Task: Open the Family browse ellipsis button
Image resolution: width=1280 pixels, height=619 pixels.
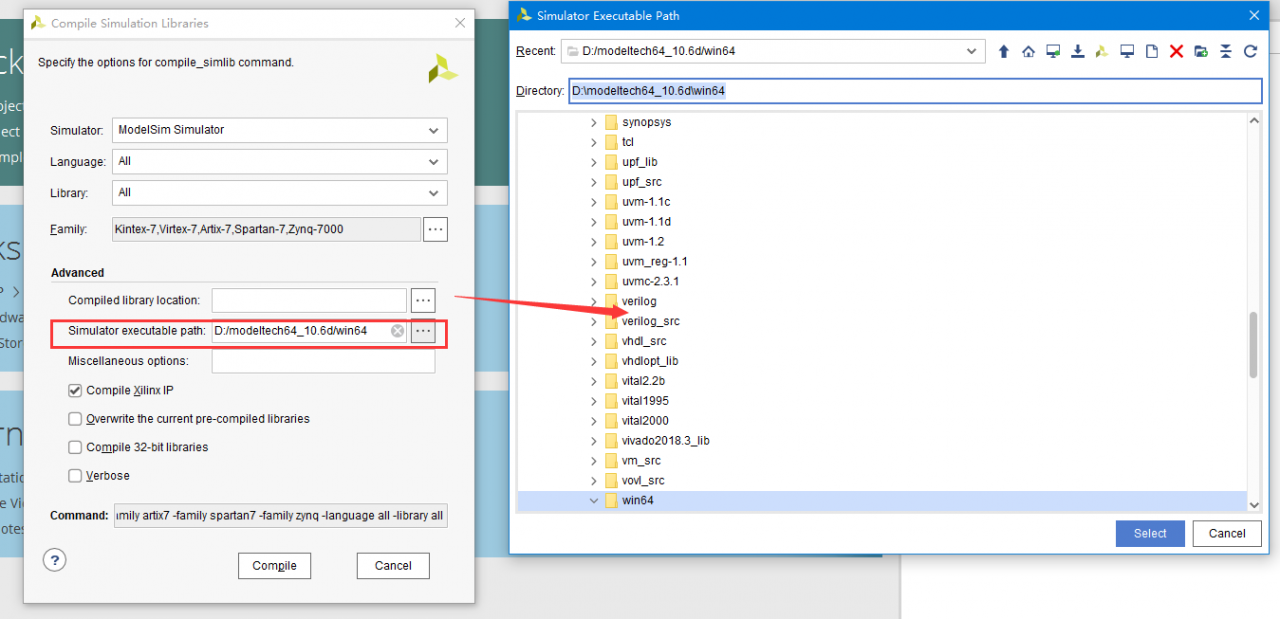Action: (x=435, y=230)
